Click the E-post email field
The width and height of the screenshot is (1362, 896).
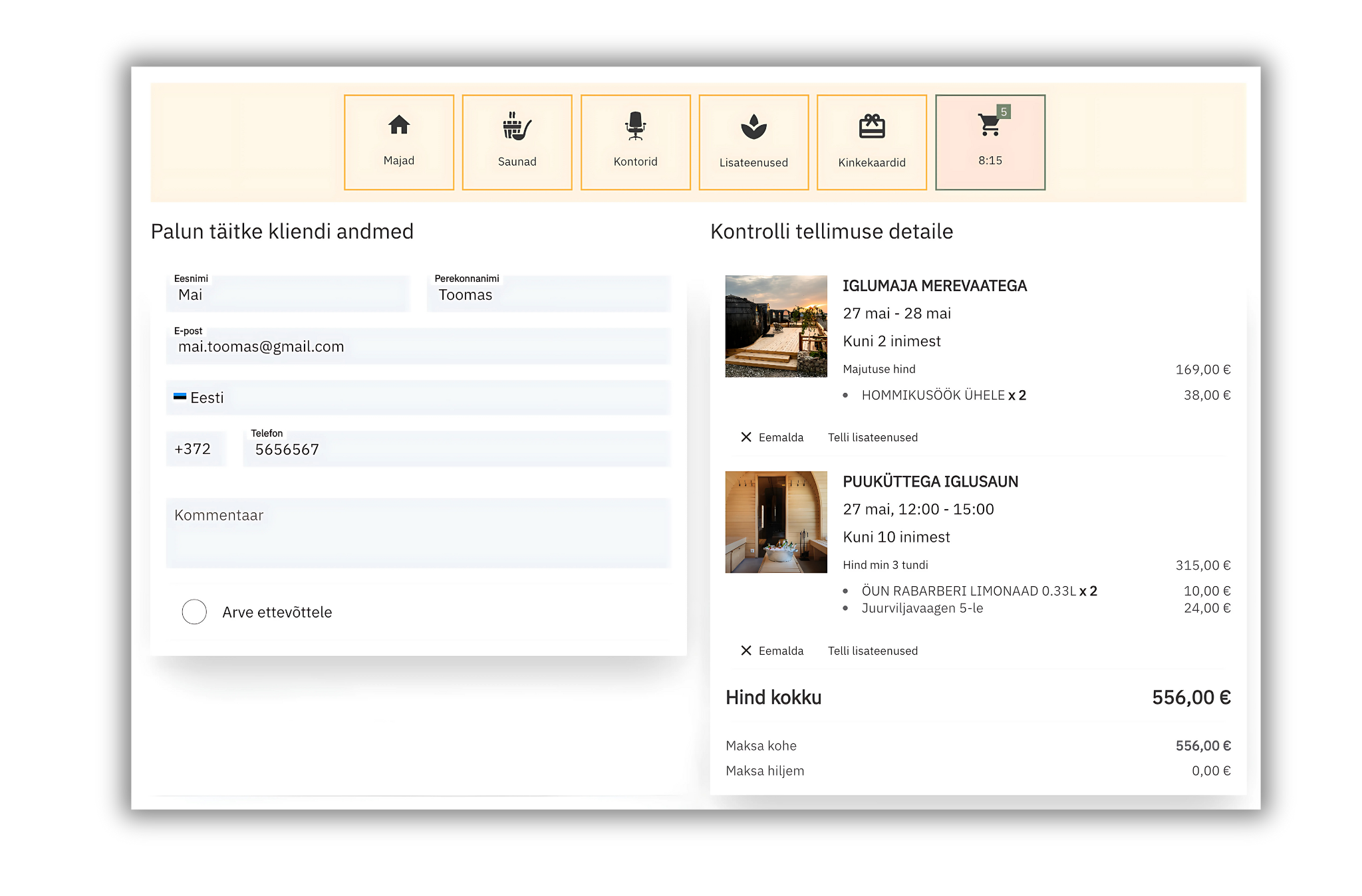point(418,347)
